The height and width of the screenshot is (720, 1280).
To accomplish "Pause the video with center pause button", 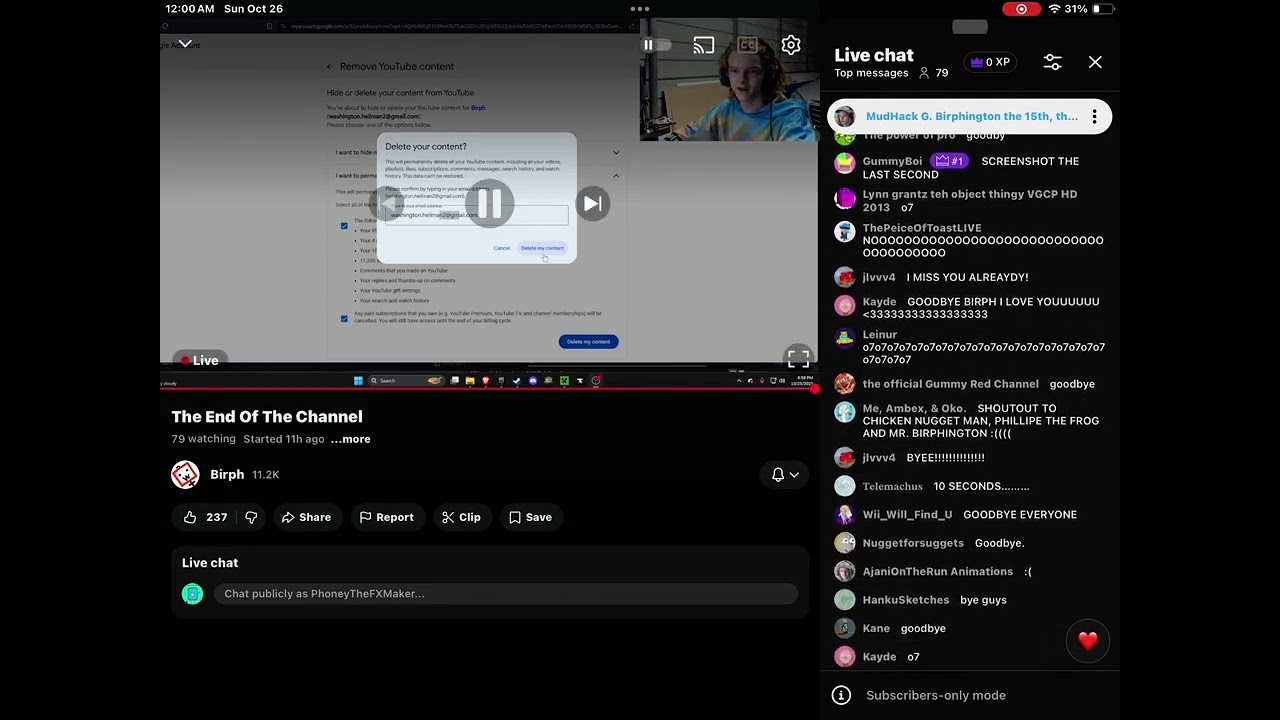I will pos(489,204).
